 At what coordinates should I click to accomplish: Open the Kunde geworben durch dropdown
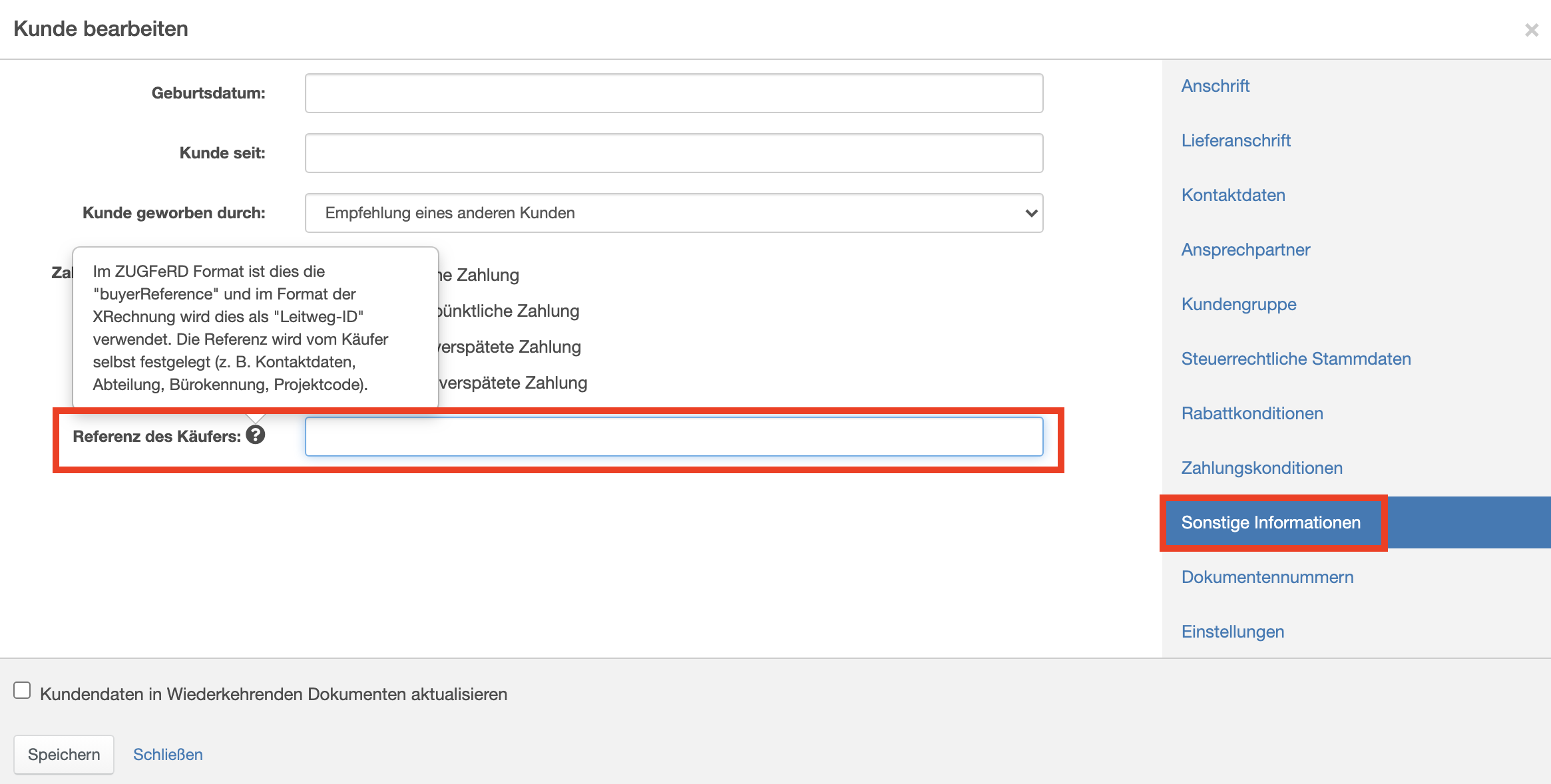coord(674,213)
